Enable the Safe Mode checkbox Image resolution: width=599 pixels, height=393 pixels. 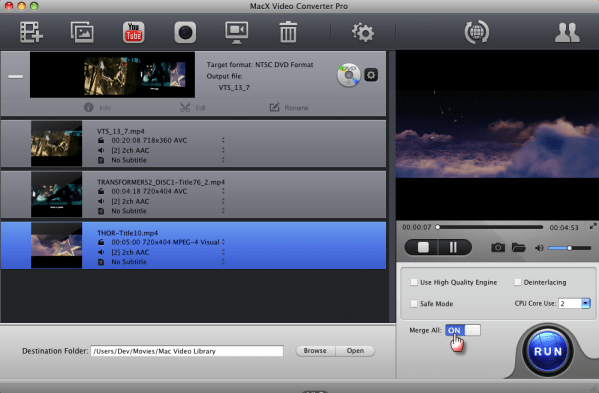414,304
